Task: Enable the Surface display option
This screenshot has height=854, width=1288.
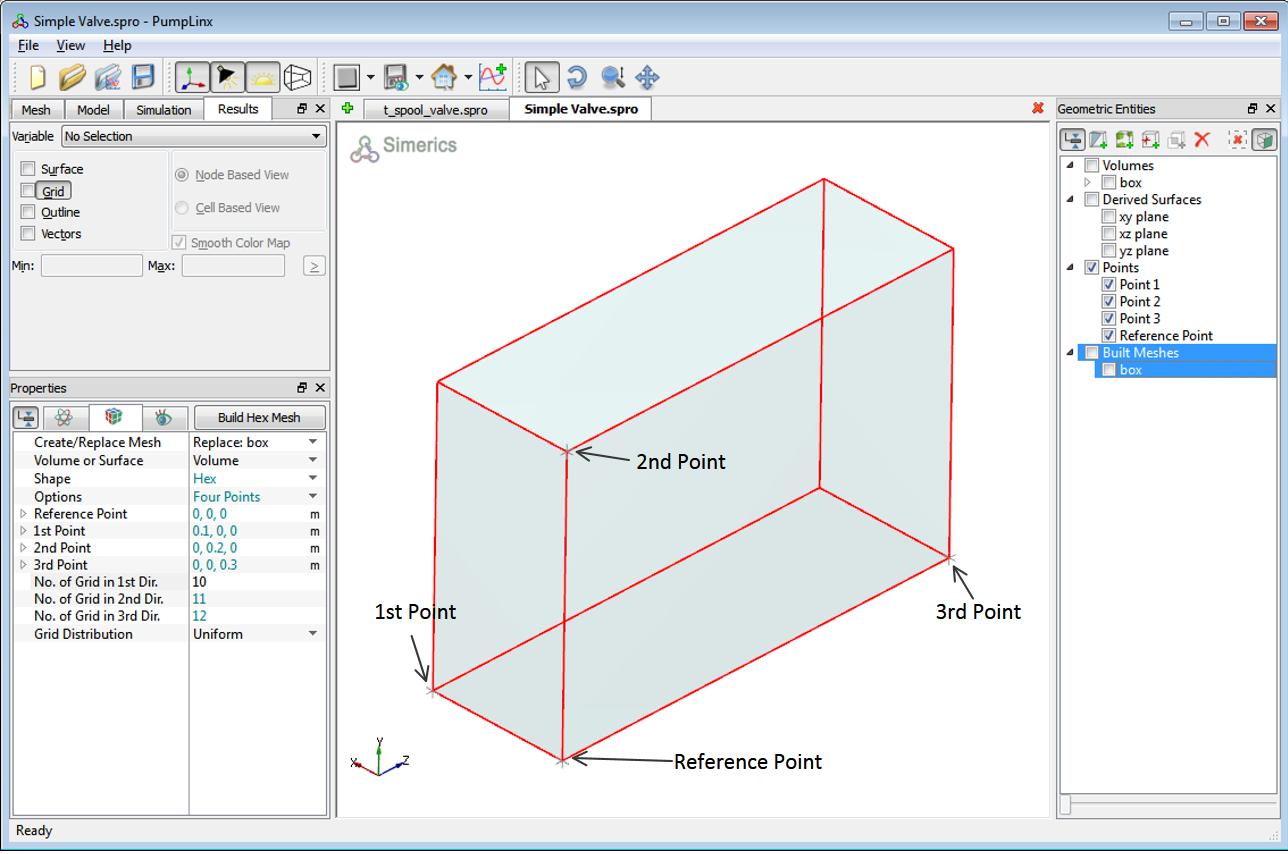Action: 27,169
